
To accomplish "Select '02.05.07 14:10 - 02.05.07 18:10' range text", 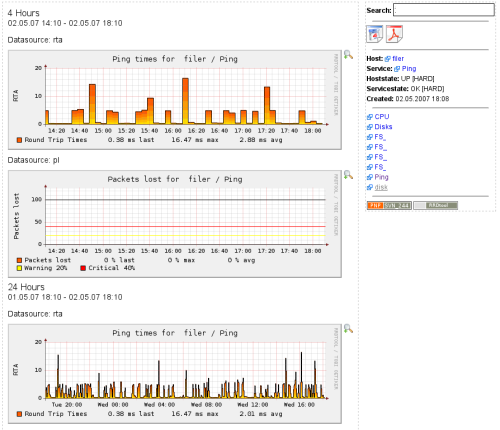I will point(65,23).
